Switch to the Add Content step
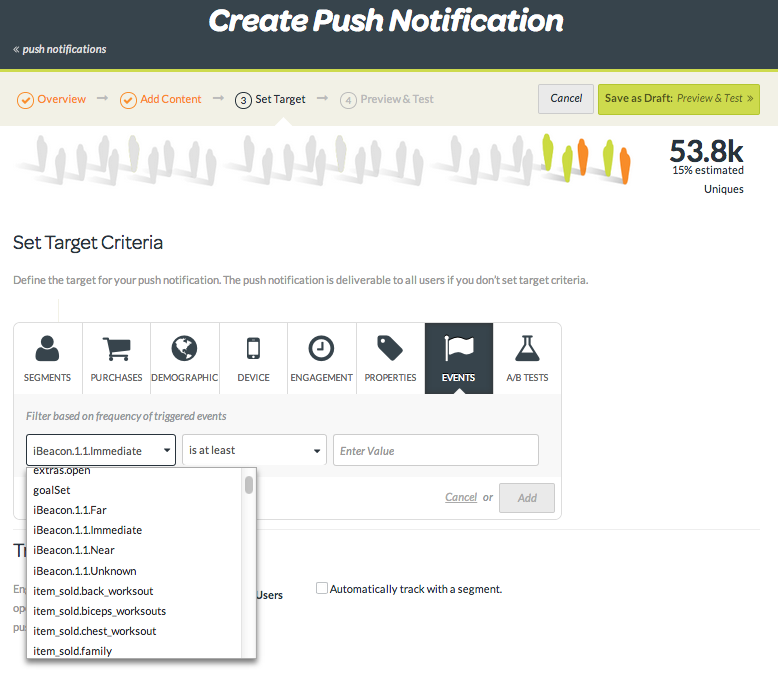The image size is (778, 683). click(x=160, y=99)
